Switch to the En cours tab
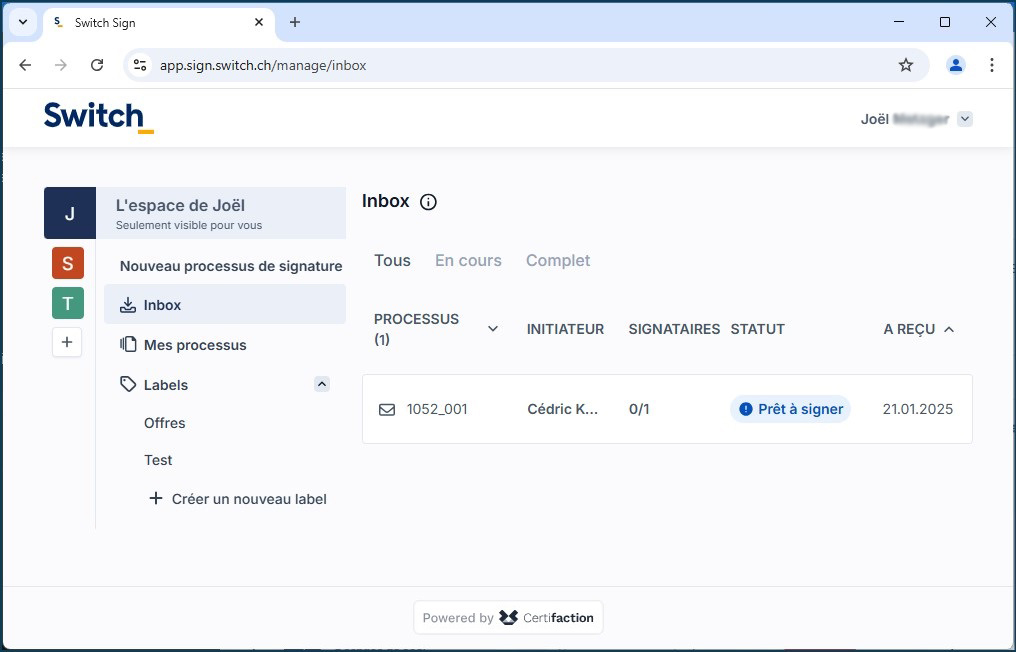This screenshot has height=652, width=1016. pos(468,261)
